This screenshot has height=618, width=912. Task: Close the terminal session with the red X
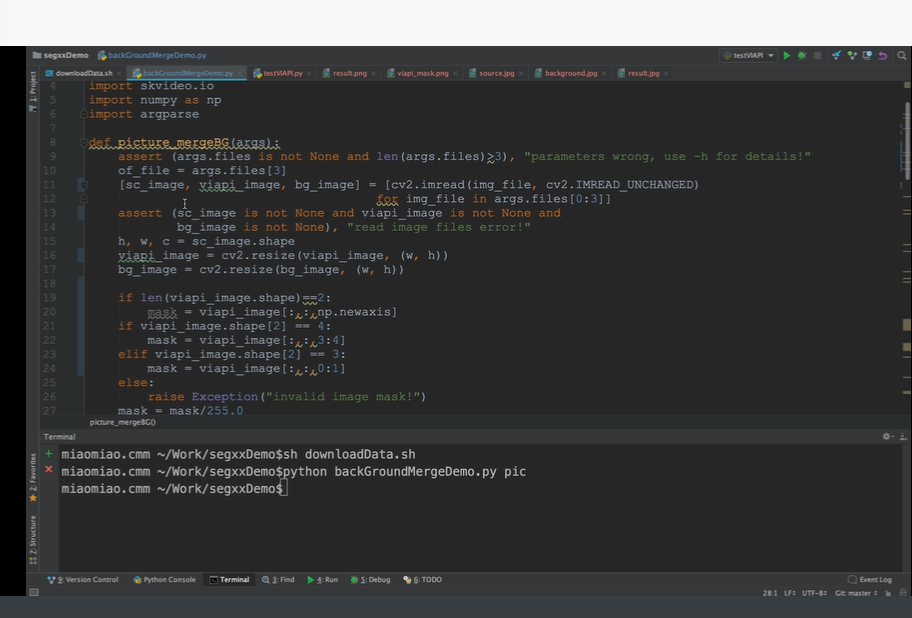click(49, 469)
